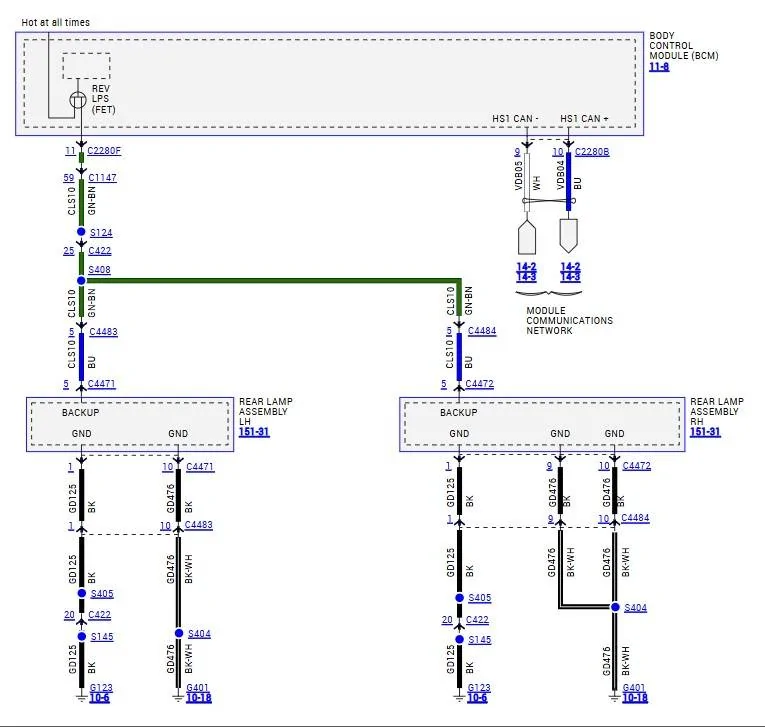Open C4483 link beside pin 5
765x727 pixels.
[x=103, y=332]
